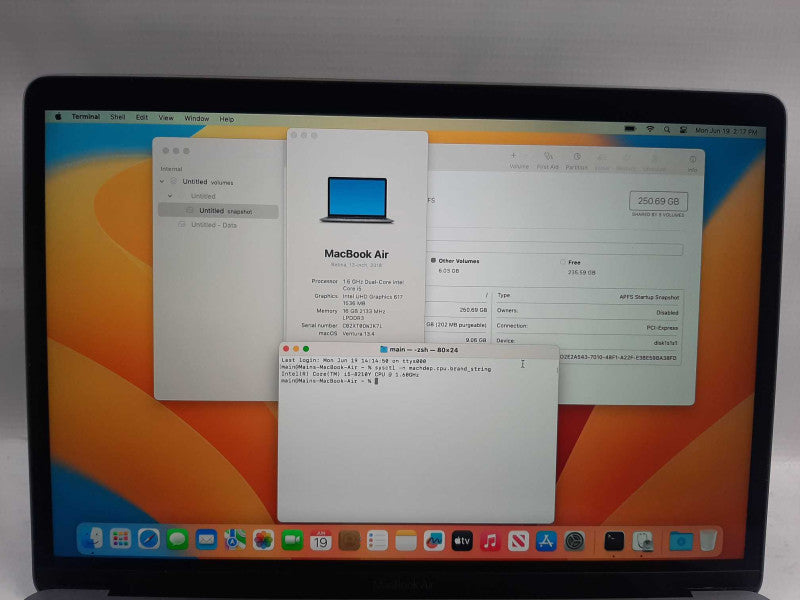Zoom Terminal window with green button

click(x=306, y=349)
